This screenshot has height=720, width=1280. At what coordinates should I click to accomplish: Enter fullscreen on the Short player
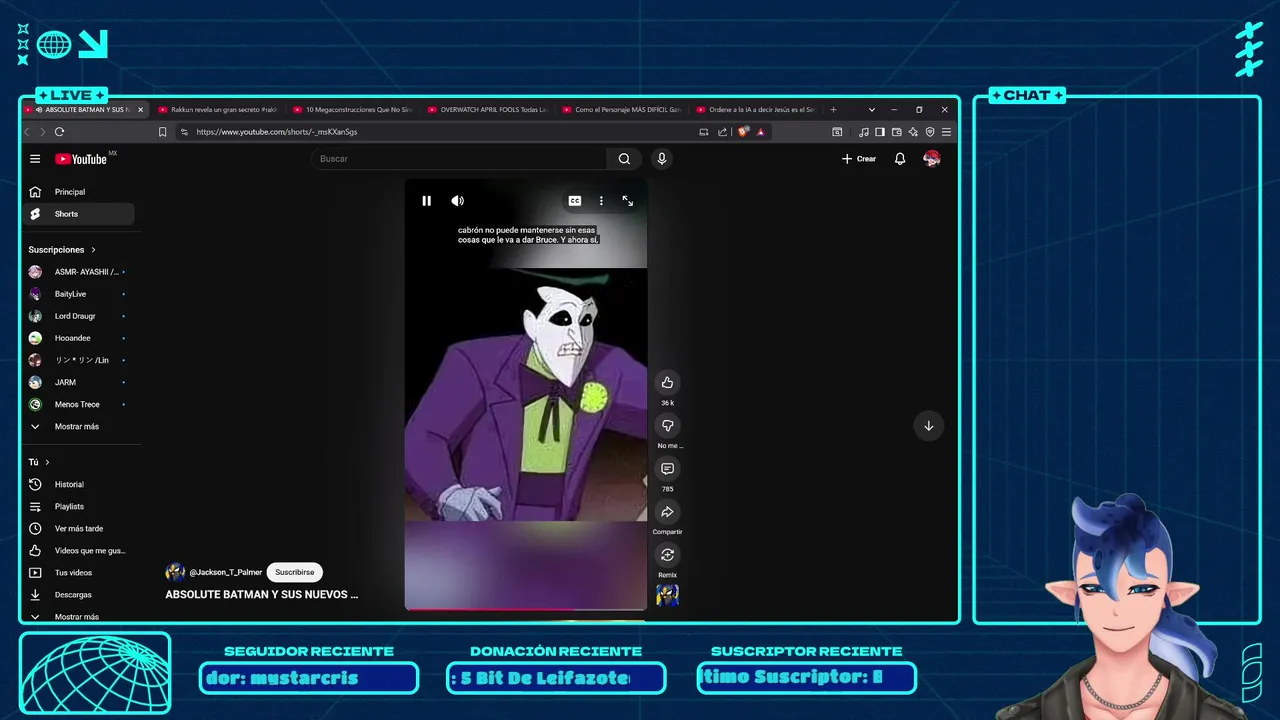(628, 201)
